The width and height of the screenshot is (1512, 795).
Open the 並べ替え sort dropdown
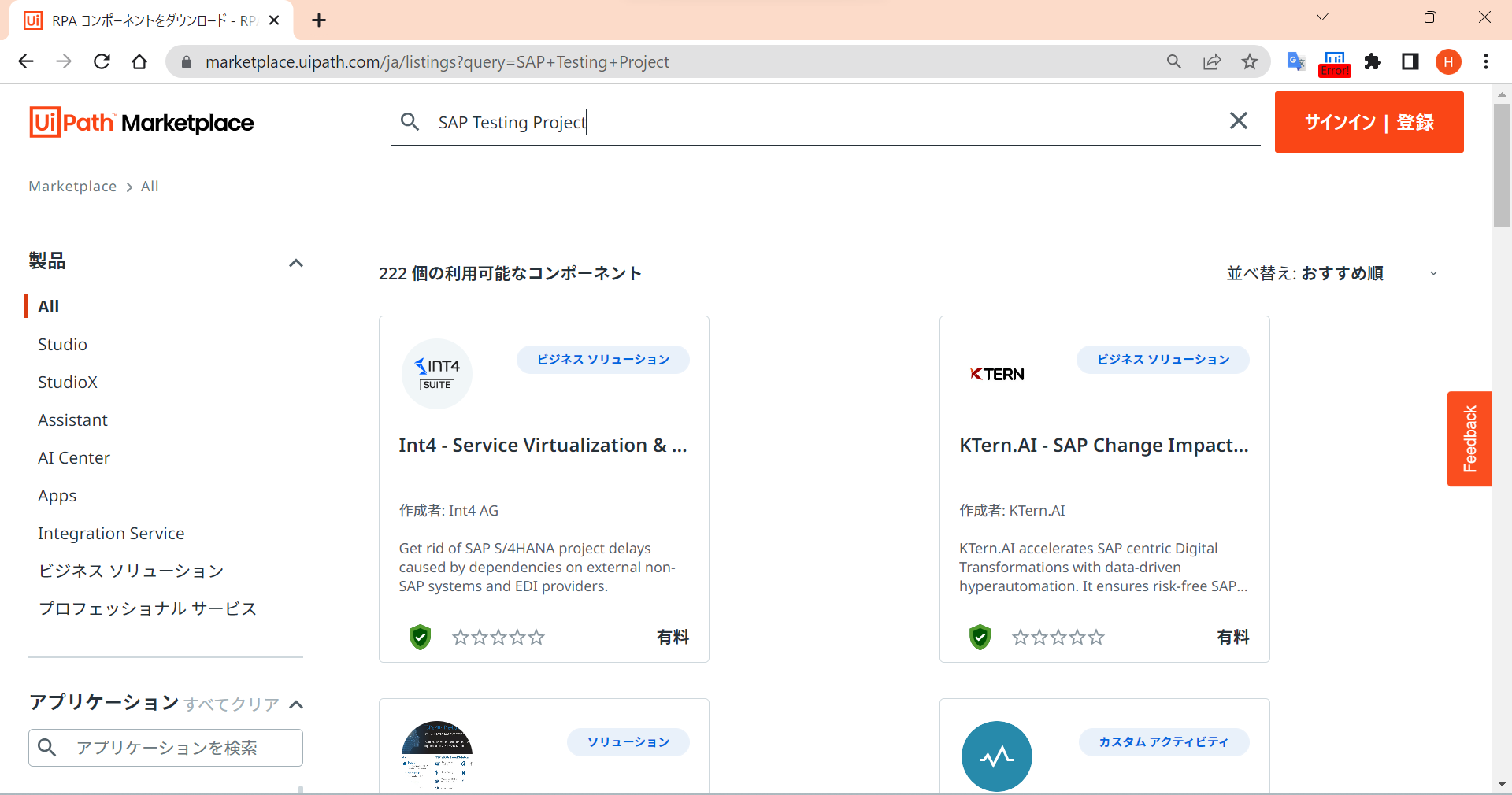click(1332, 273)
